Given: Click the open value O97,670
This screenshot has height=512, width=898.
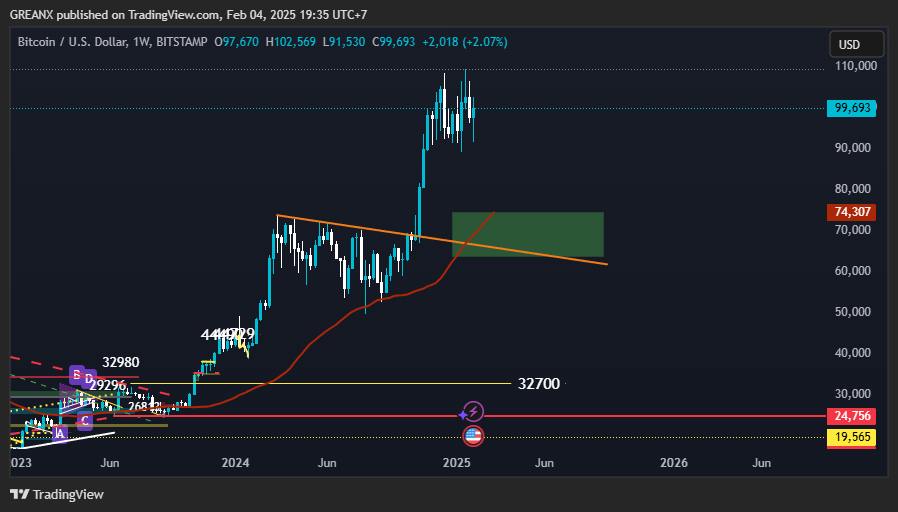Looking at the screenshot, I should [x=237, y=42].
